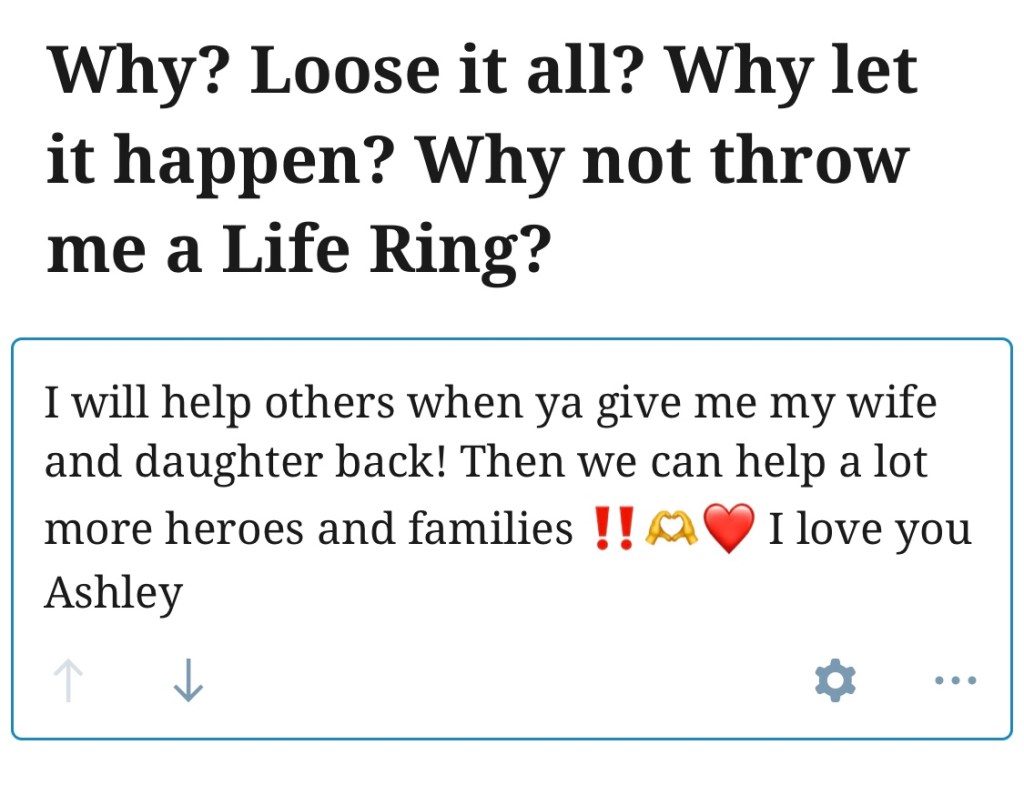Move the block down with the down arrow

188,681
